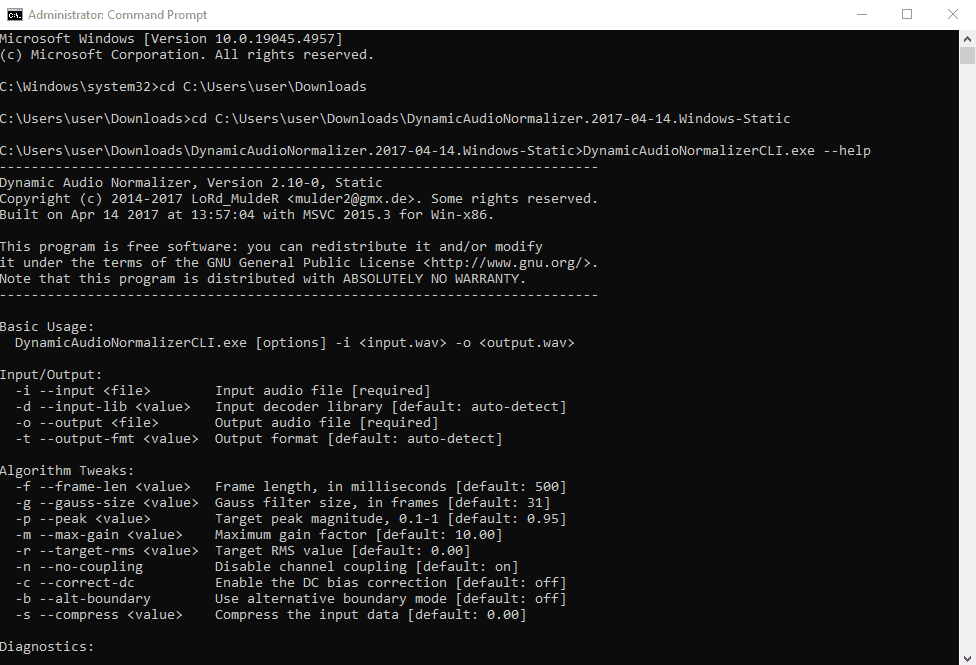The image size is (976, 665).
Task: Maximize the Command Prompt window
Action: click(907, 14)
